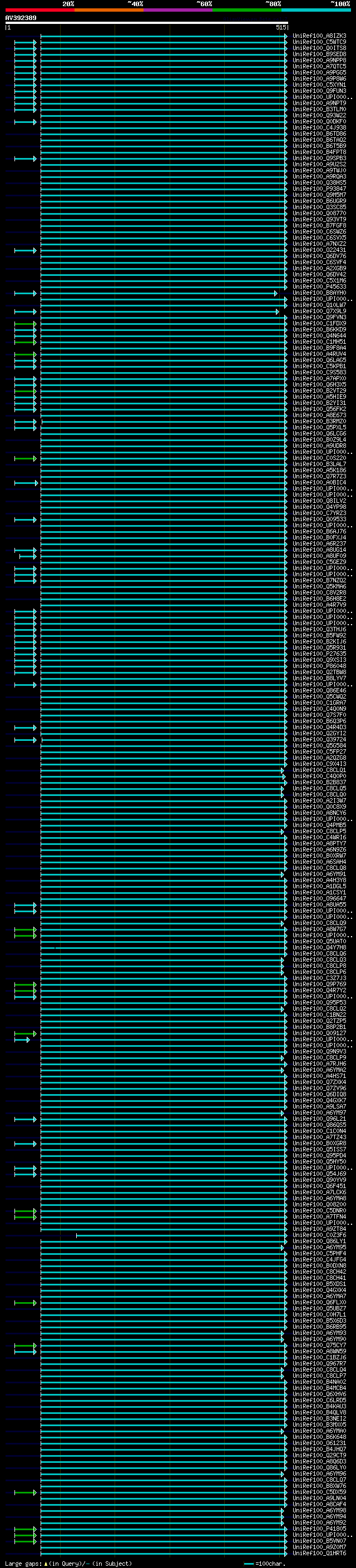Select hit label UniRef100_Q08770
The image size is (356, 1568).
[x=319, y=213]
